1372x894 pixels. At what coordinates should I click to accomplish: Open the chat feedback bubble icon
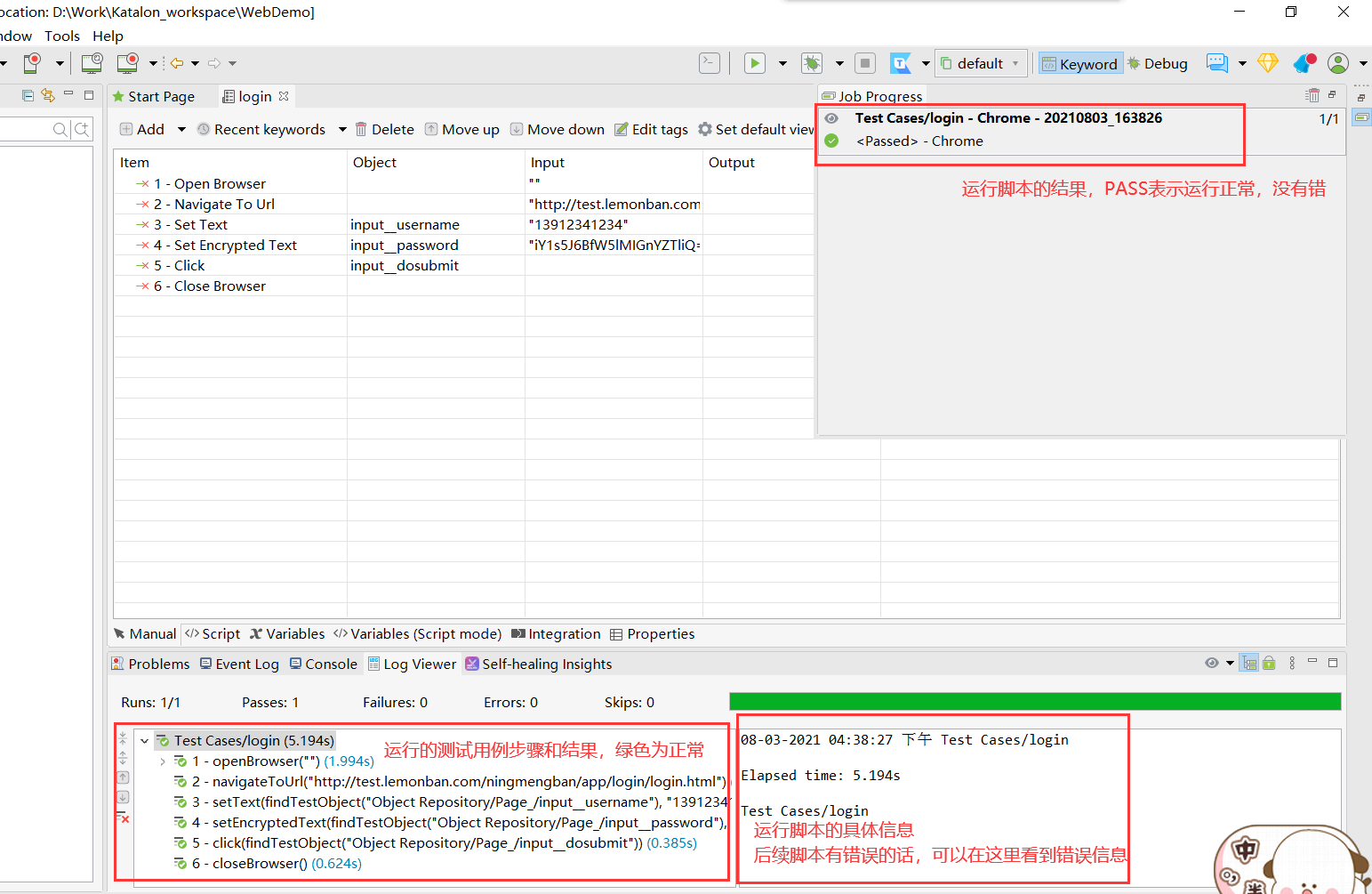pyautogui.click(x=1216, y=63)
